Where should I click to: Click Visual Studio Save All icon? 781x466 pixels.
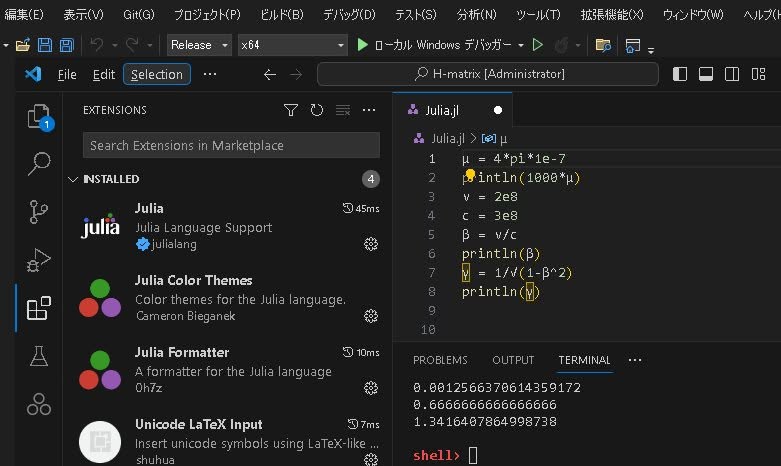tap(66, 45)
